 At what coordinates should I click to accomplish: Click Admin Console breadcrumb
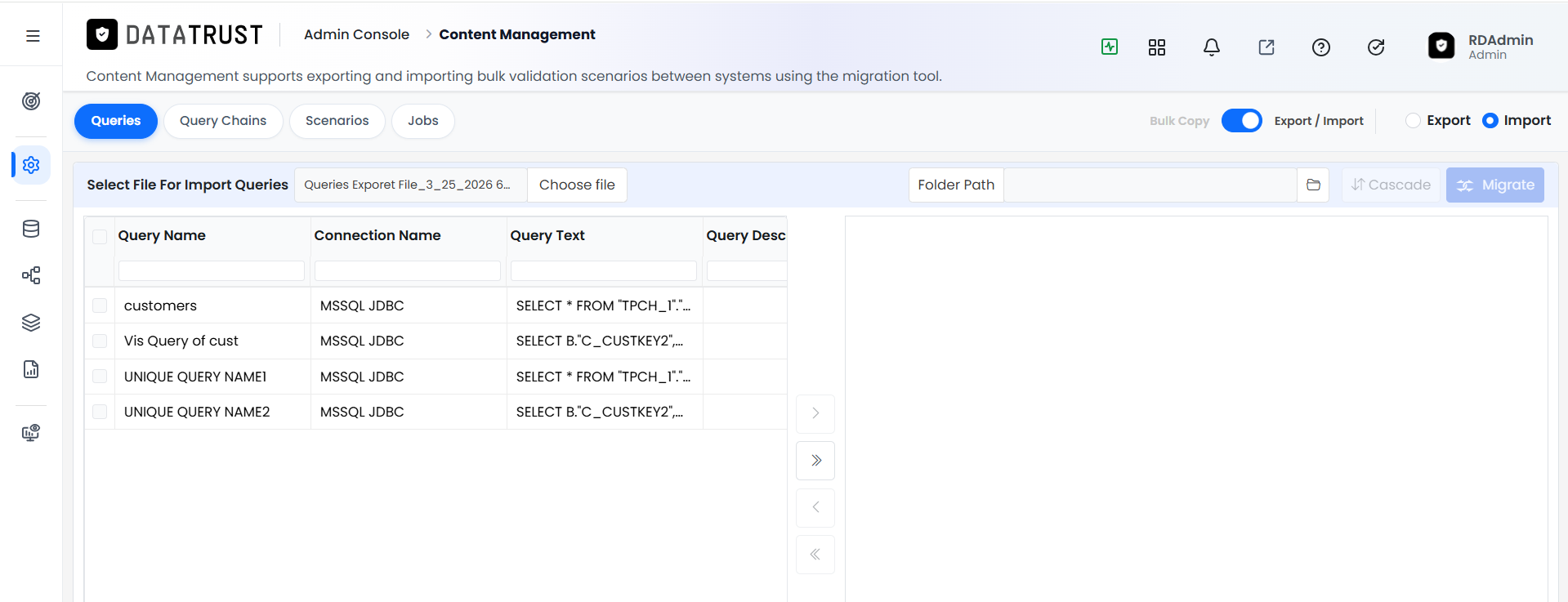click(x=356, y=34)
